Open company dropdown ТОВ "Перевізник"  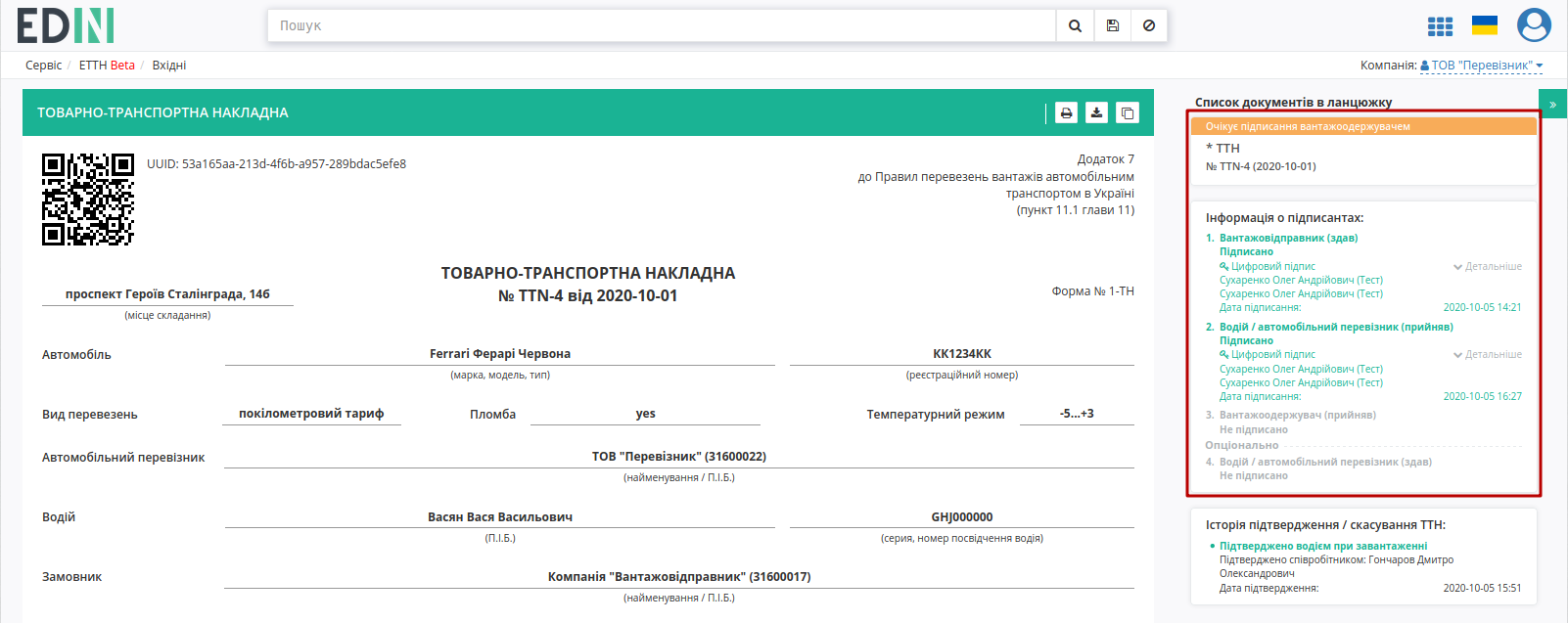1481,66
